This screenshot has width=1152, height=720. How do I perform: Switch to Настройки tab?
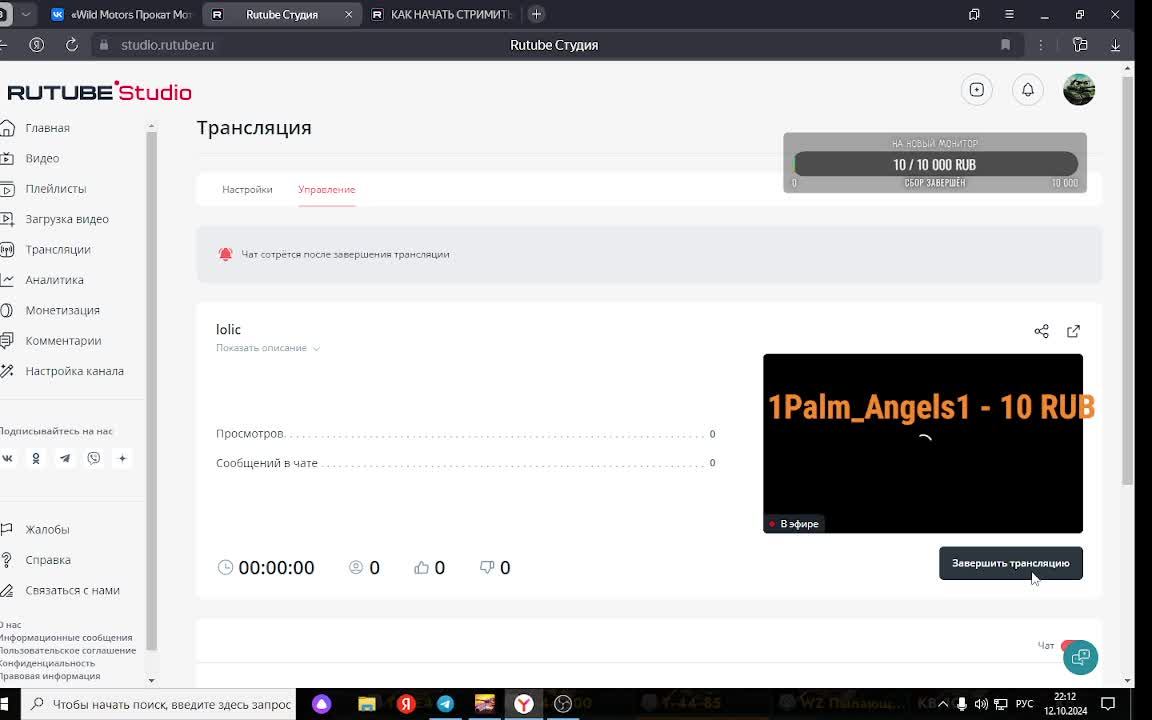pyautogui.click(x=247, y=190)
